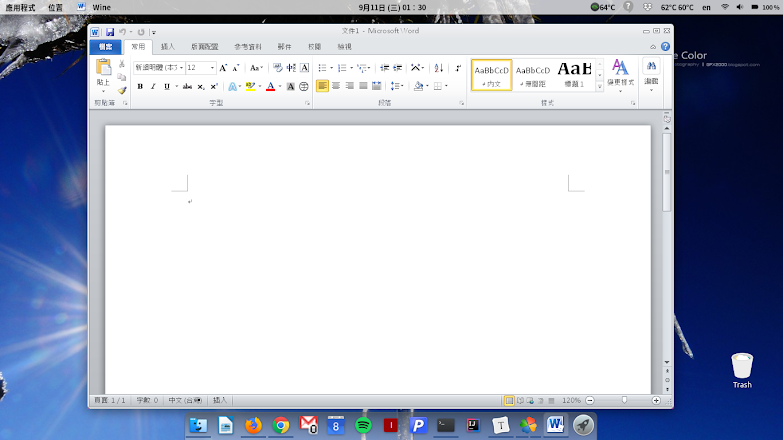The height and width of the screenshot is (440, 783).
Task: Zoom out with the minus button
Action: tap(590, 401)
